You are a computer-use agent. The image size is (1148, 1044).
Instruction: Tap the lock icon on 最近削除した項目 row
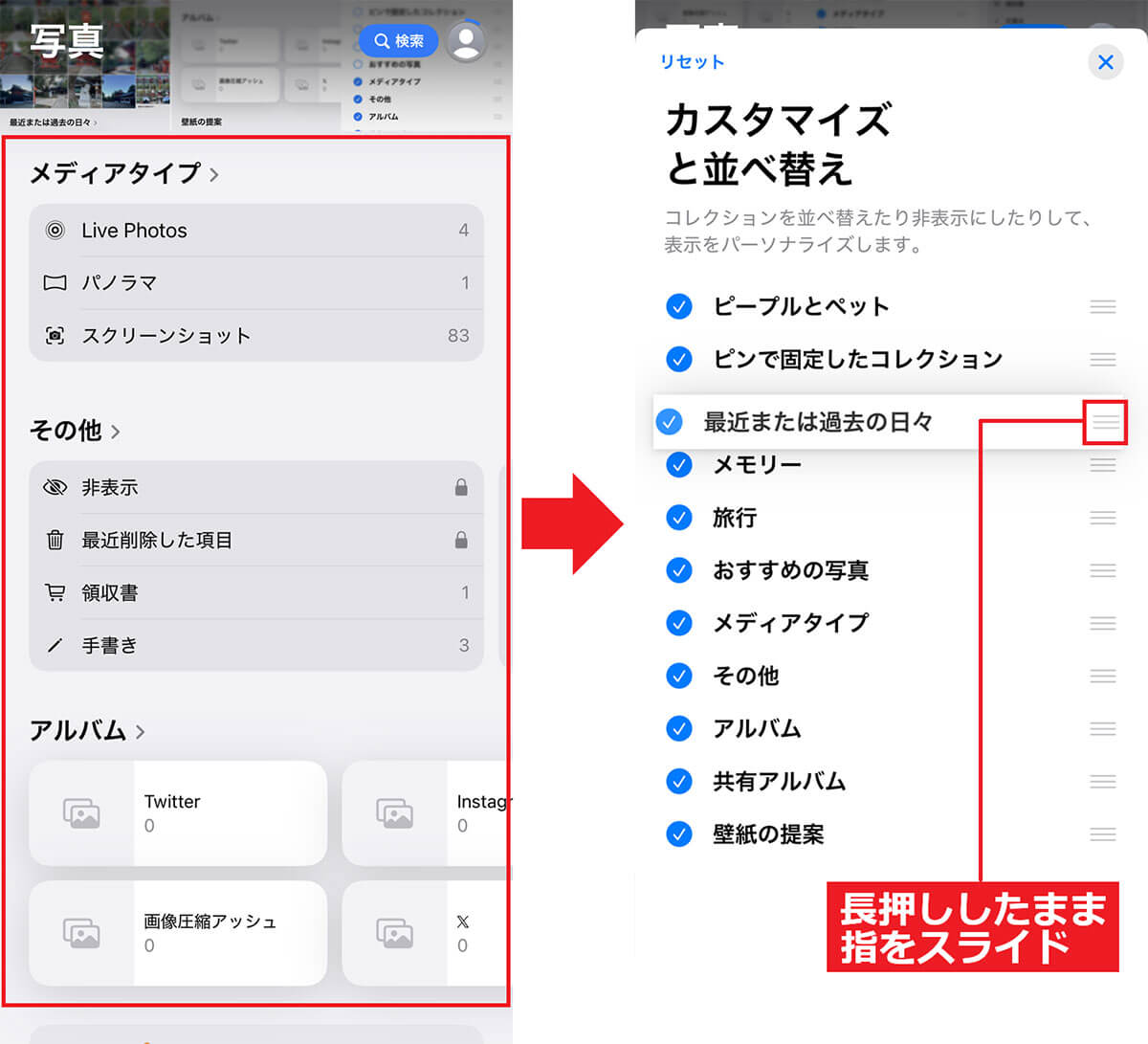click(x=461, y=541)
